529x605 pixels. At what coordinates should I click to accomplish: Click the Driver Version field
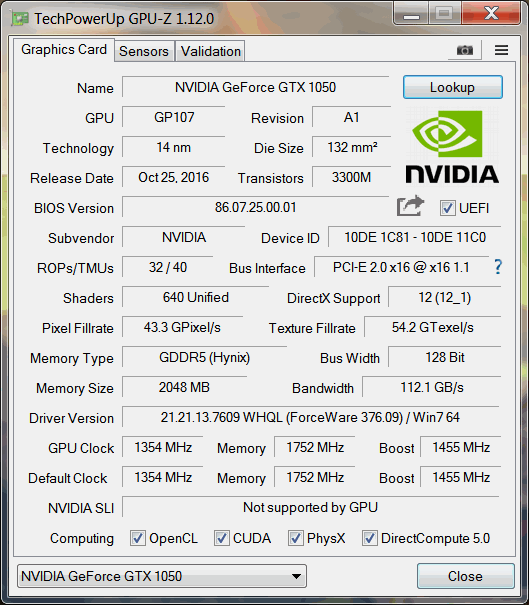click(311, 417)
